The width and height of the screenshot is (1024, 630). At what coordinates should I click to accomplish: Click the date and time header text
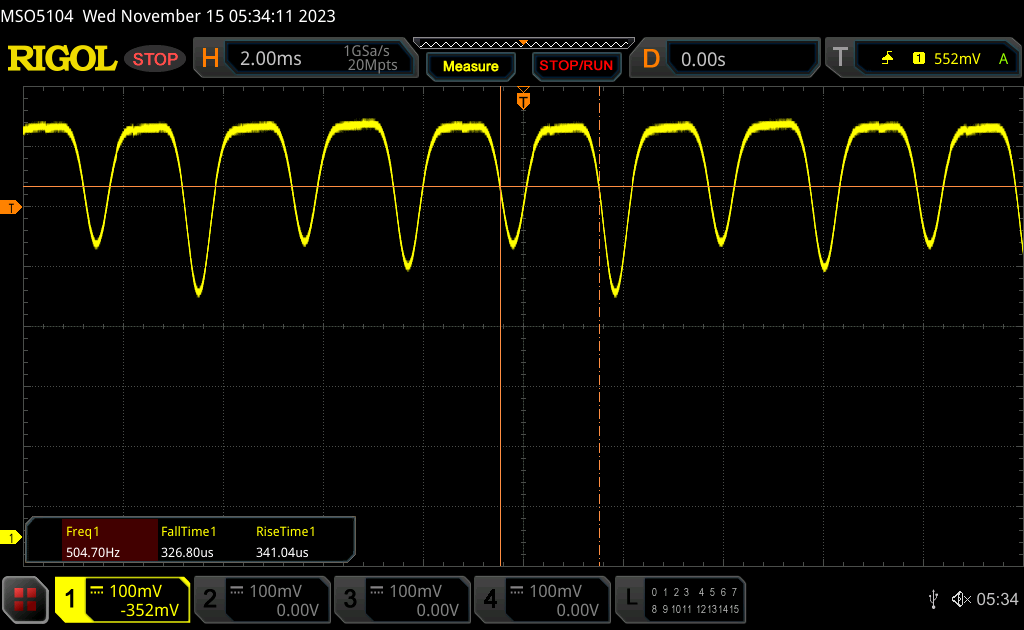coord(209,16)
